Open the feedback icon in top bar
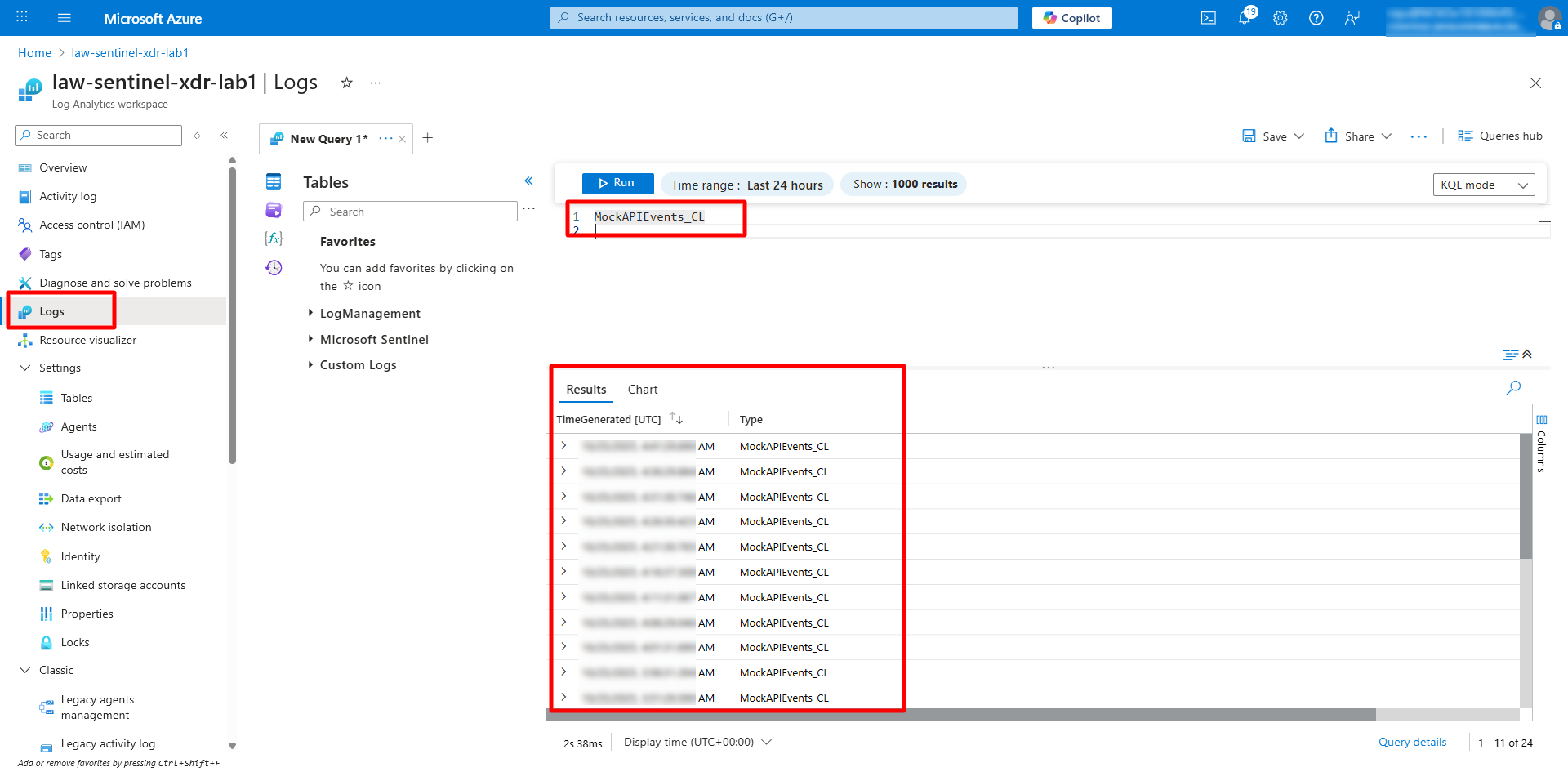Viewport: 1568px width, 772px height. click(1352, 18)
